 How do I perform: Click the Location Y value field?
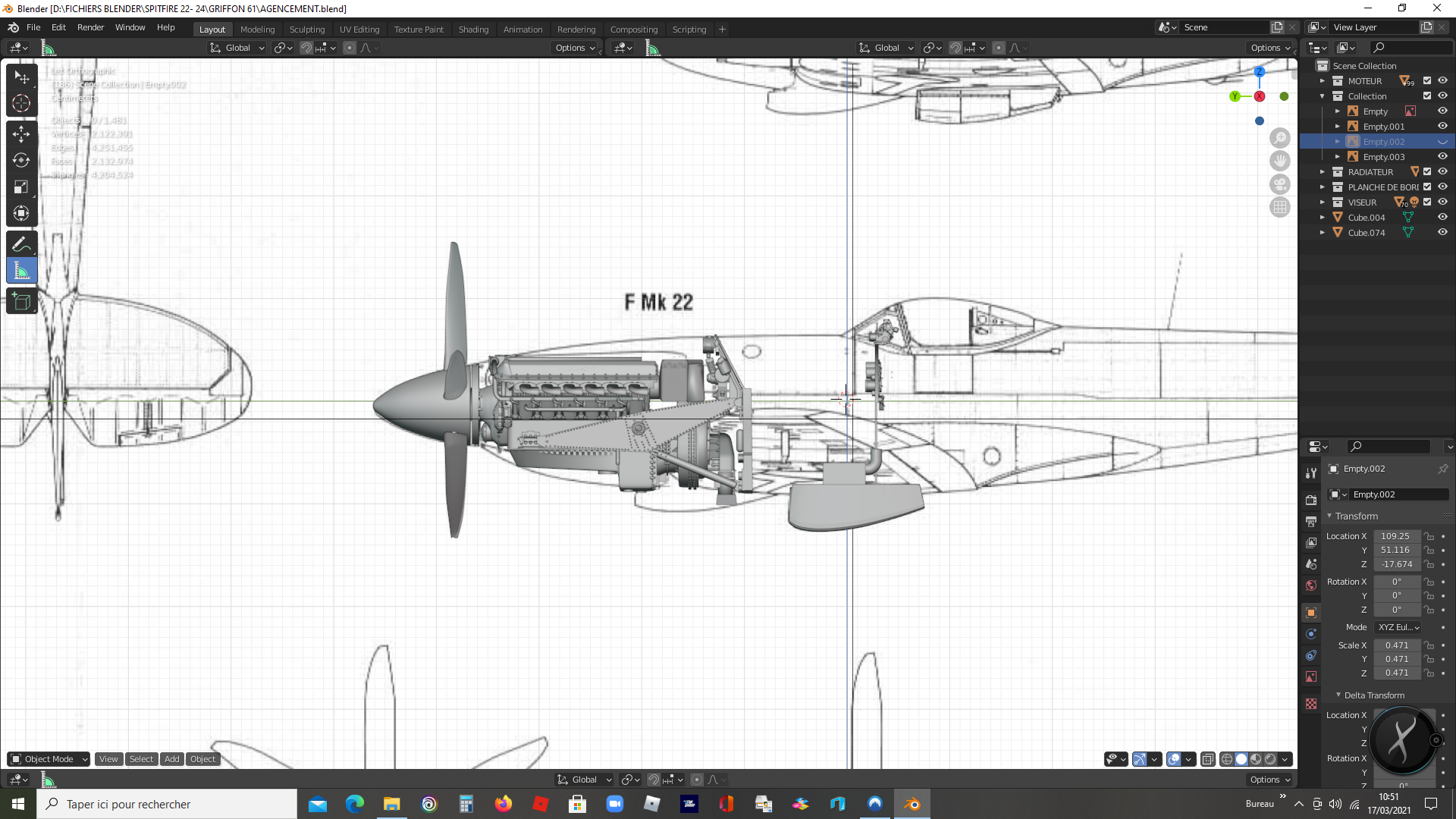pyautogui.click(x=1397, y=550)
